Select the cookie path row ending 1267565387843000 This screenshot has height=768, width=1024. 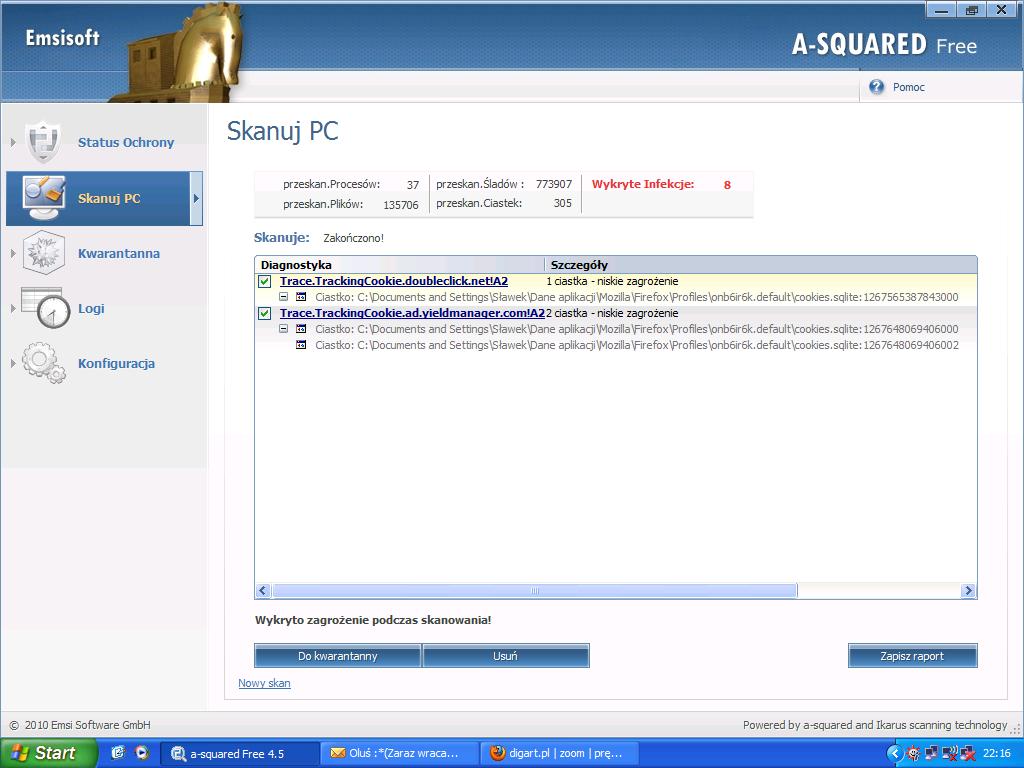pyautogui.click(x=637, y=297)
